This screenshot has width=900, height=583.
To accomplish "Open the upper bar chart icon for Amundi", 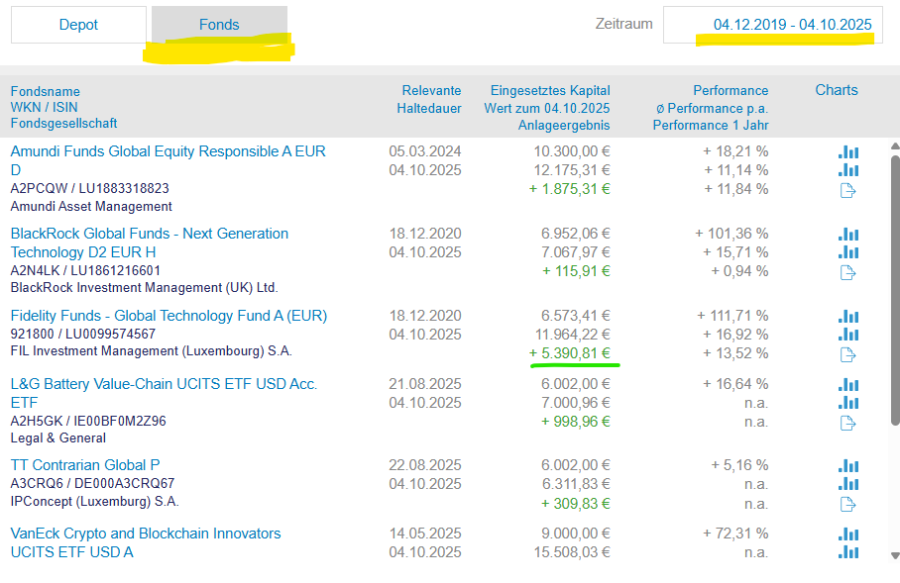I will pyautogui.click(x=848, y=152).
